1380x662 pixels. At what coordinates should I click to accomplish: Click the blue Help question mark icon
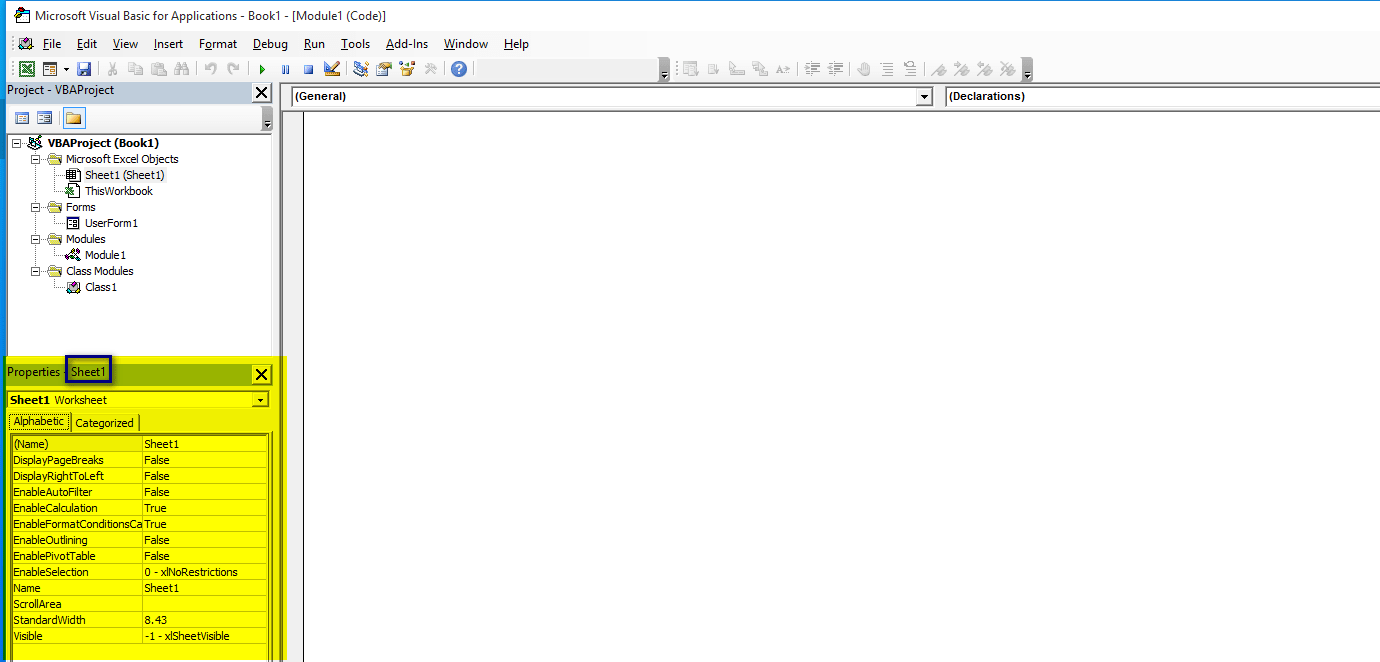459,69
